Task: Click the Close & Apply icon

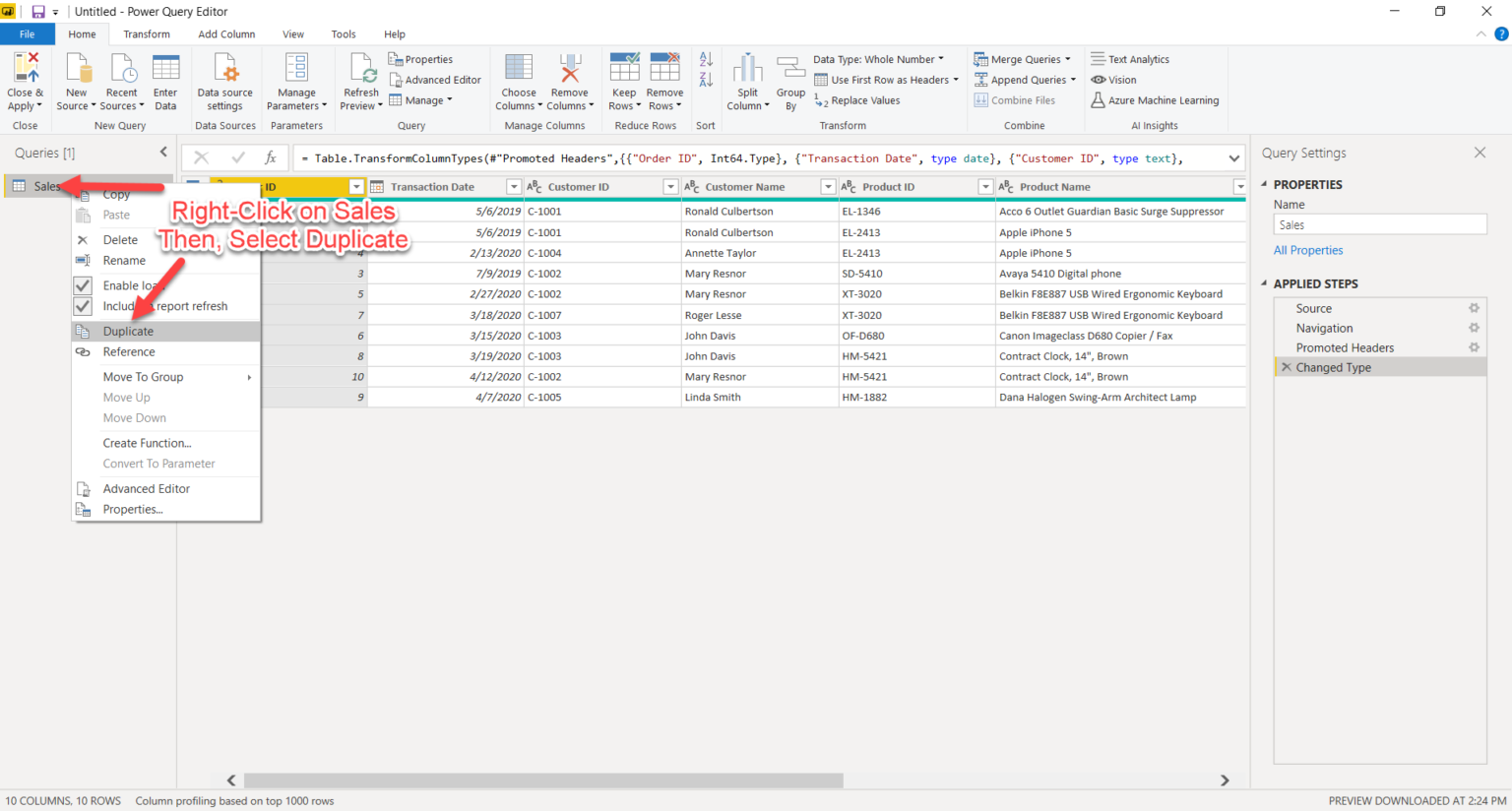Action: (25, 80)
